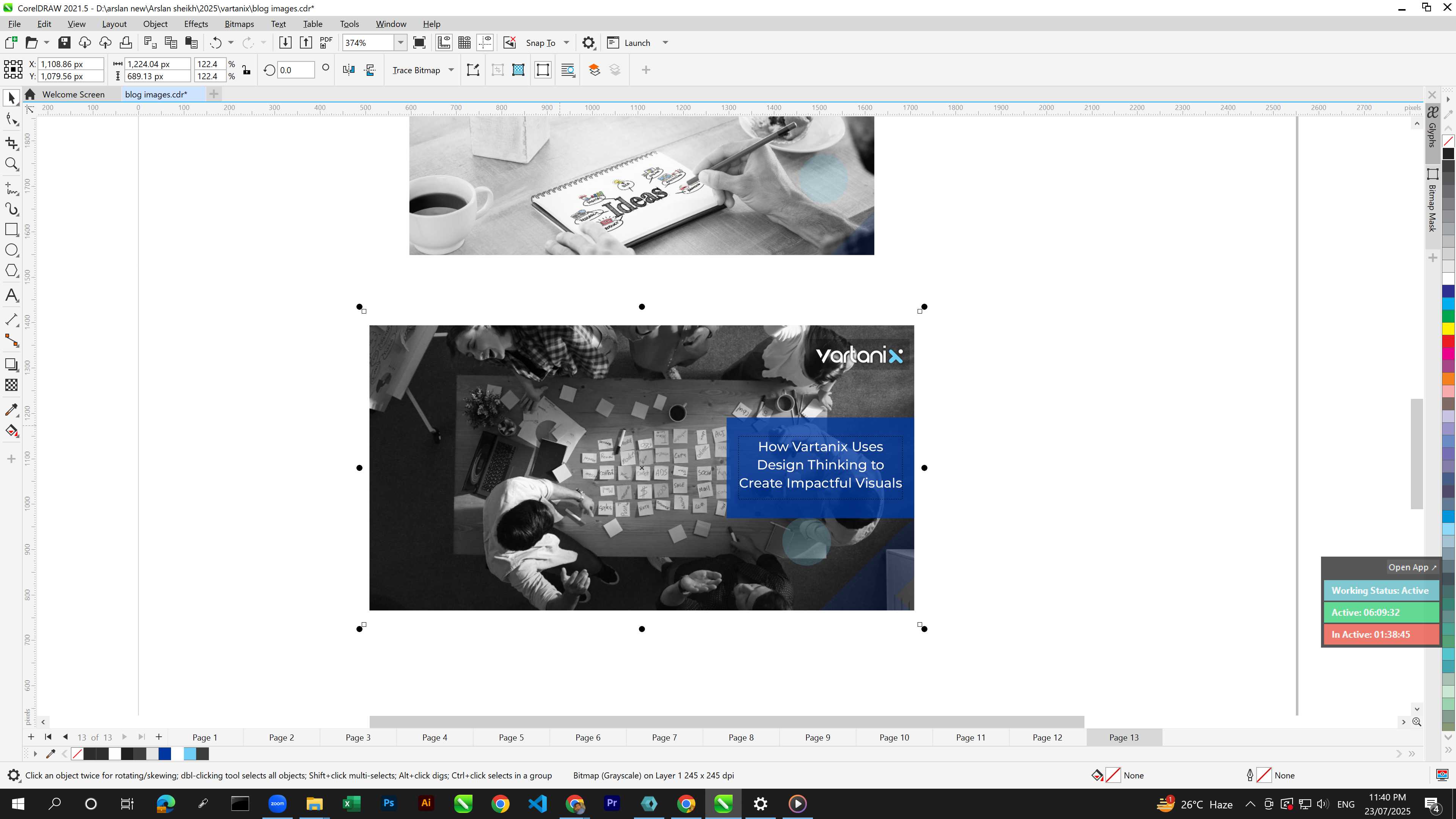Click the Save icon in the toolbar
The height and width of the screenshot is (819, 1456).
[x=64, y=42]
